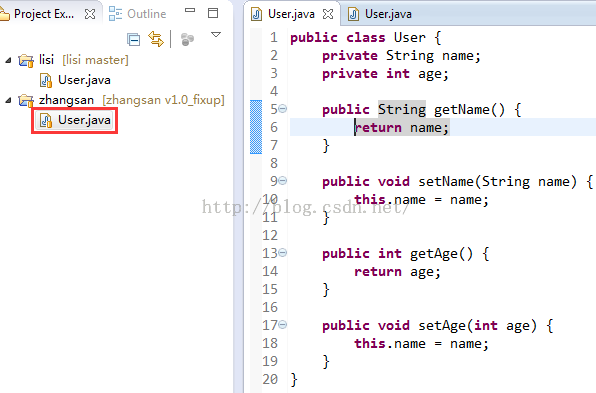
Task: Click the closing brace on line 20
Action: [x=293, y=379]
